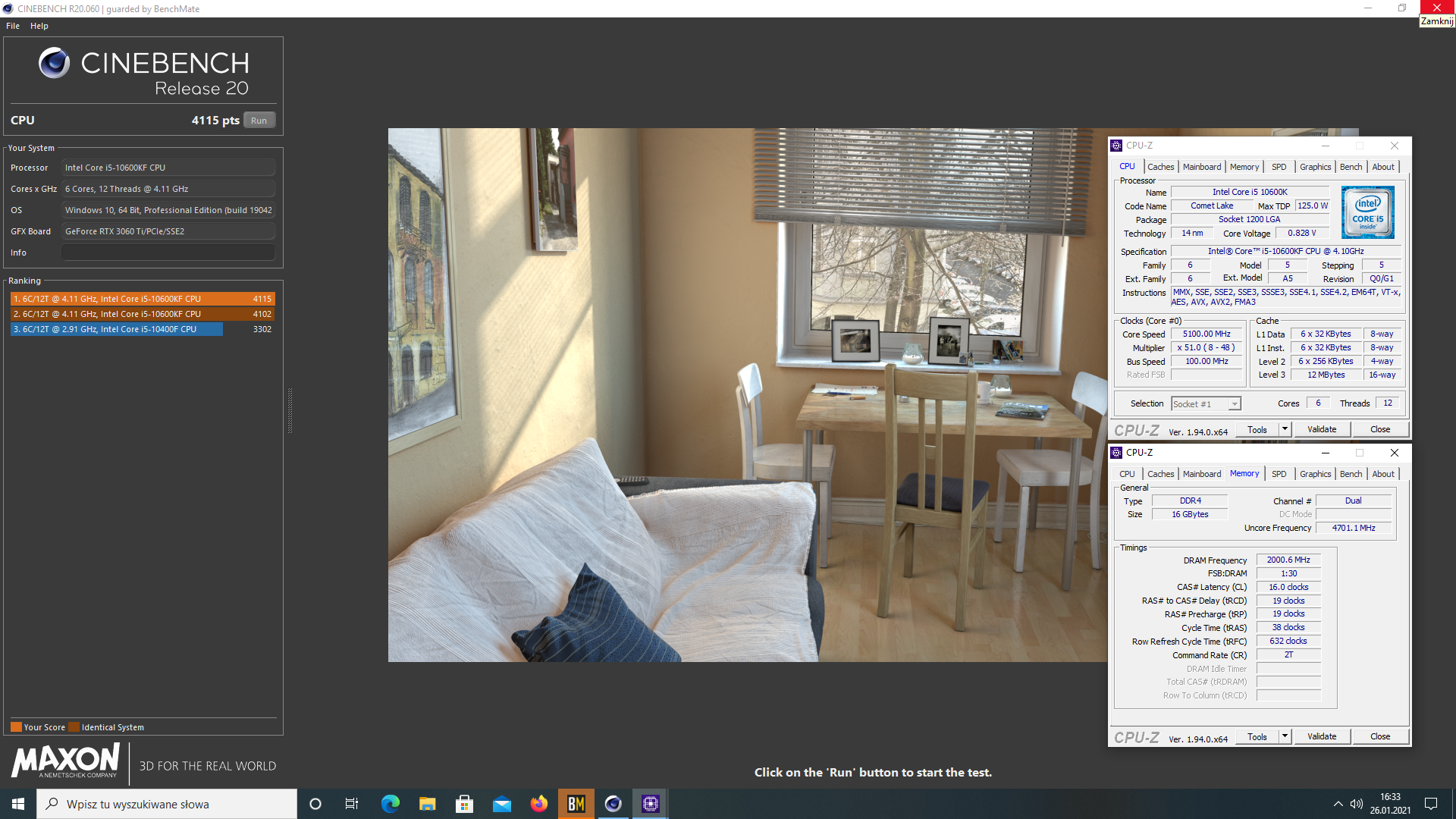1456x819 pixels.
Task: Open the notification center icon
Action: click(x=1431, y=804)
